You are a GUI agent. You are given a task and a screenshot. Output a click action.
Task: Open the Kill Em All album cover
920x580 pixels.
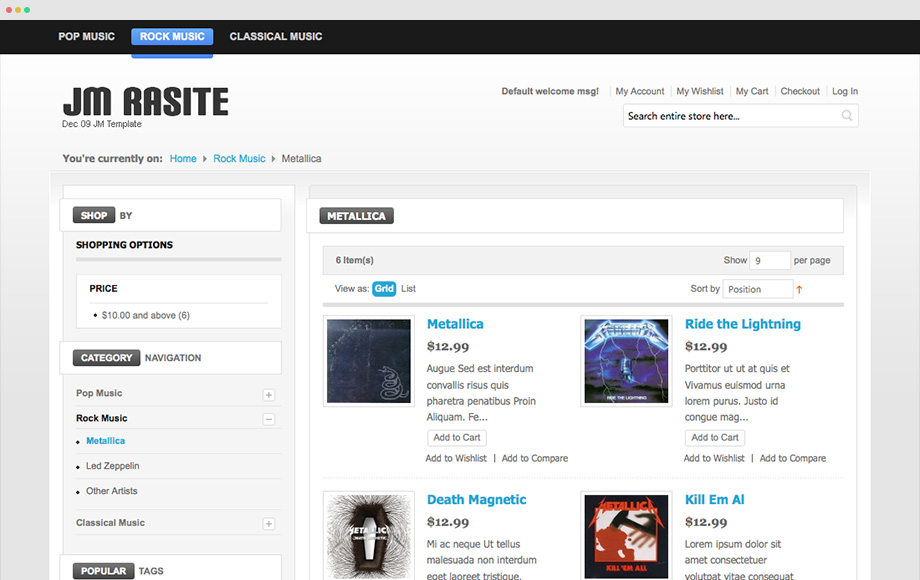pos(627,536)
